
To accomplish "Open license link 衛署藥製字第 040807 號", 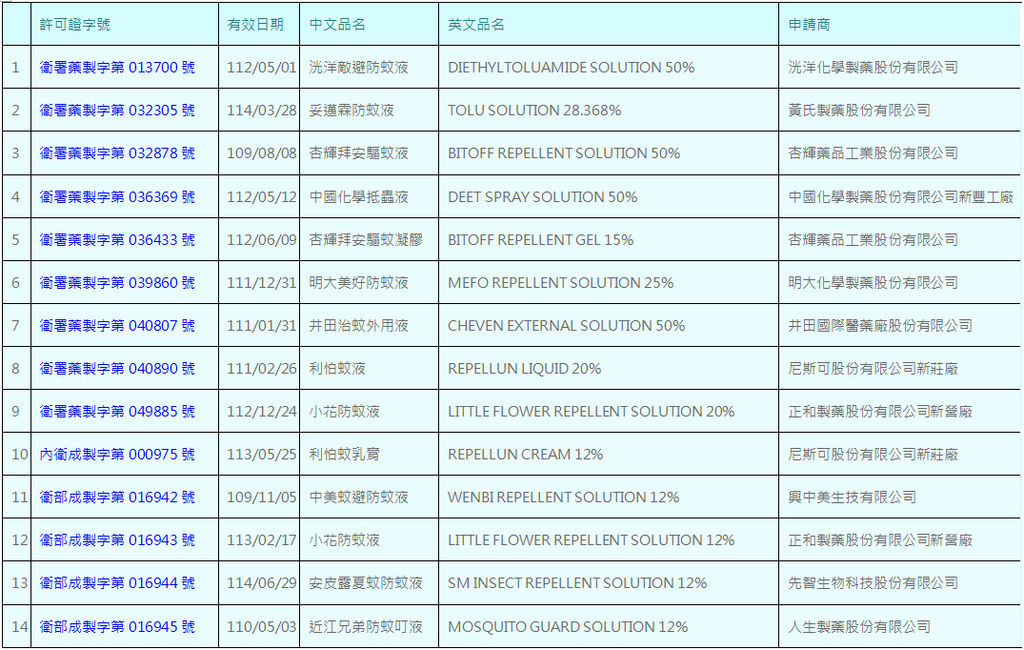I will (x=117, y=325).
